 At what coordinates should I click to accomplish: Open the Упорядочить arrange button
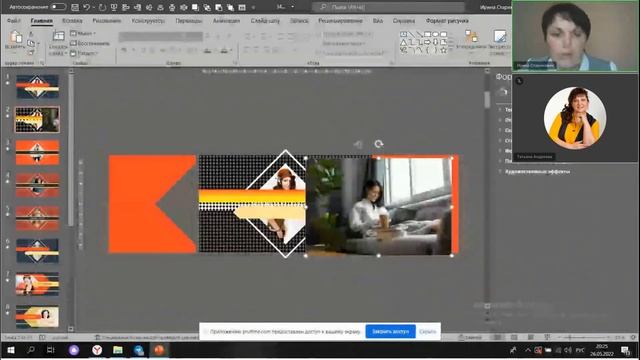[x=471, y=42]
